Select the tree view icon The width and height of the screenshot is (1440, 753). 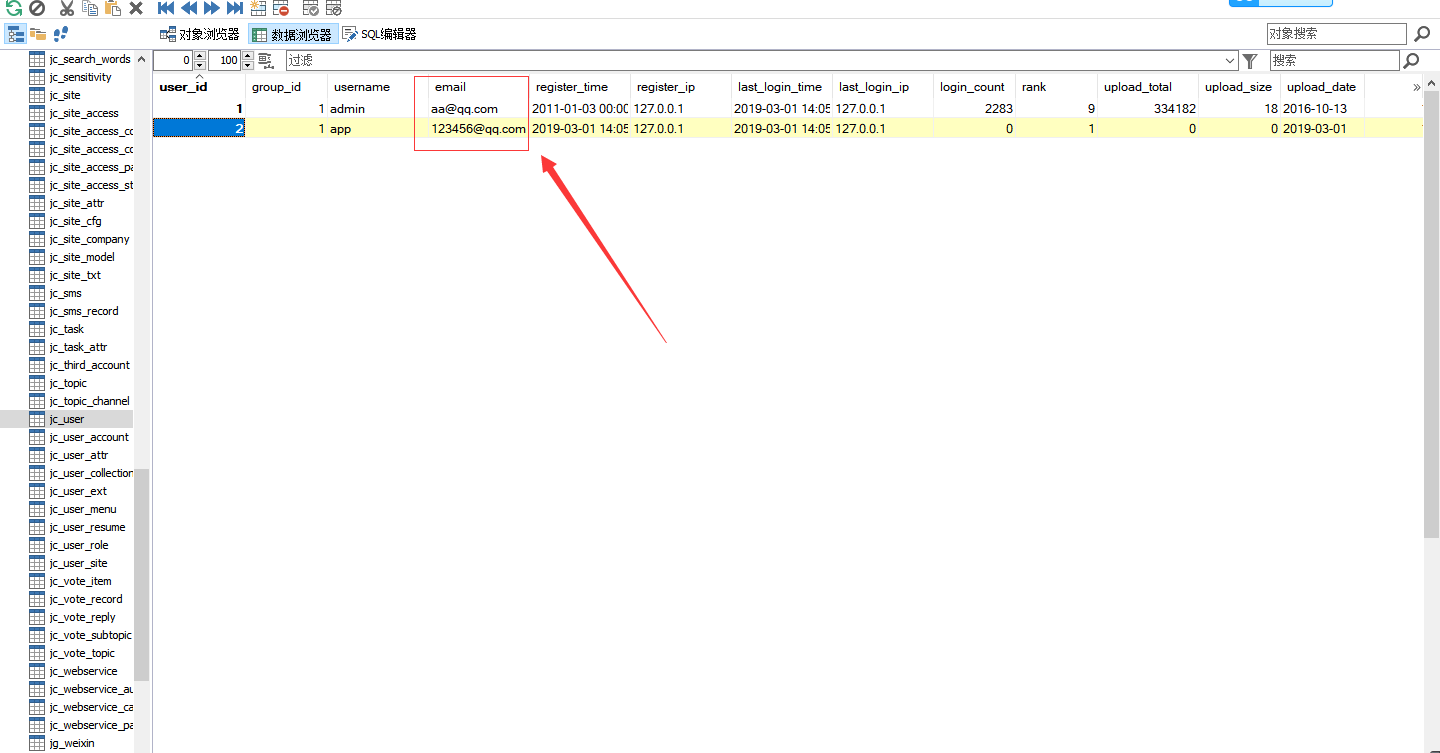(16, 34)
